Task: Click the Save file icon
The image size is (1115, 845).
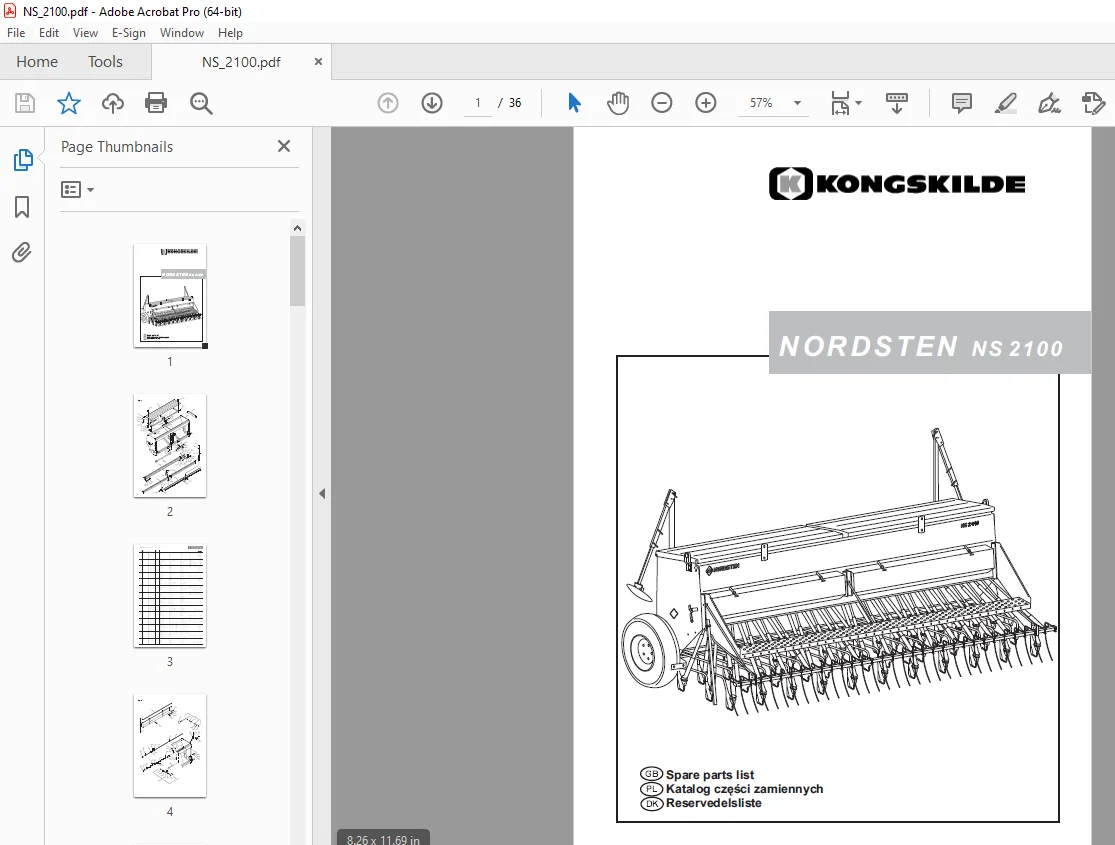Action: (x=25, y=103)
